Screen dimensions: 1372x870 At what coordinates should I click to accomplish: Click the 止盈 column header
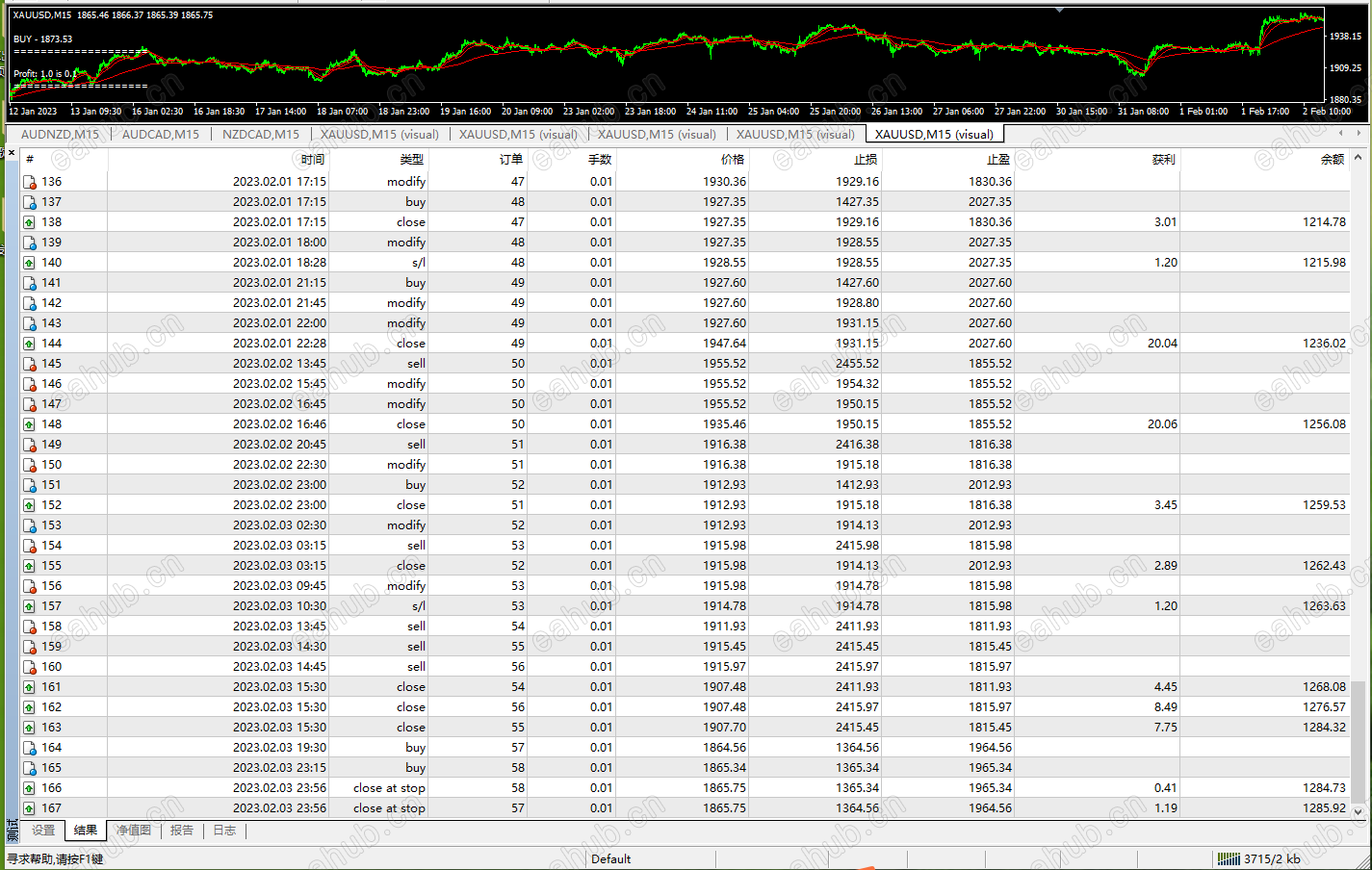(948, 160)
